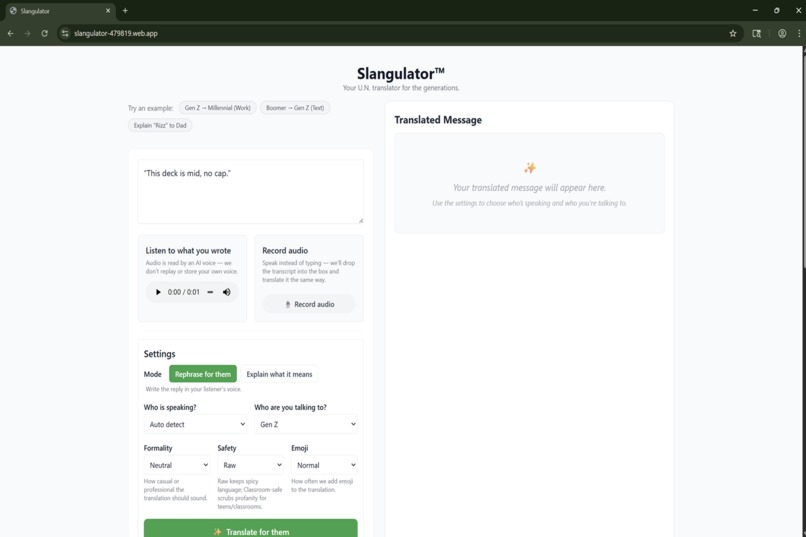Mute the audio player volume

pos(226,292)
